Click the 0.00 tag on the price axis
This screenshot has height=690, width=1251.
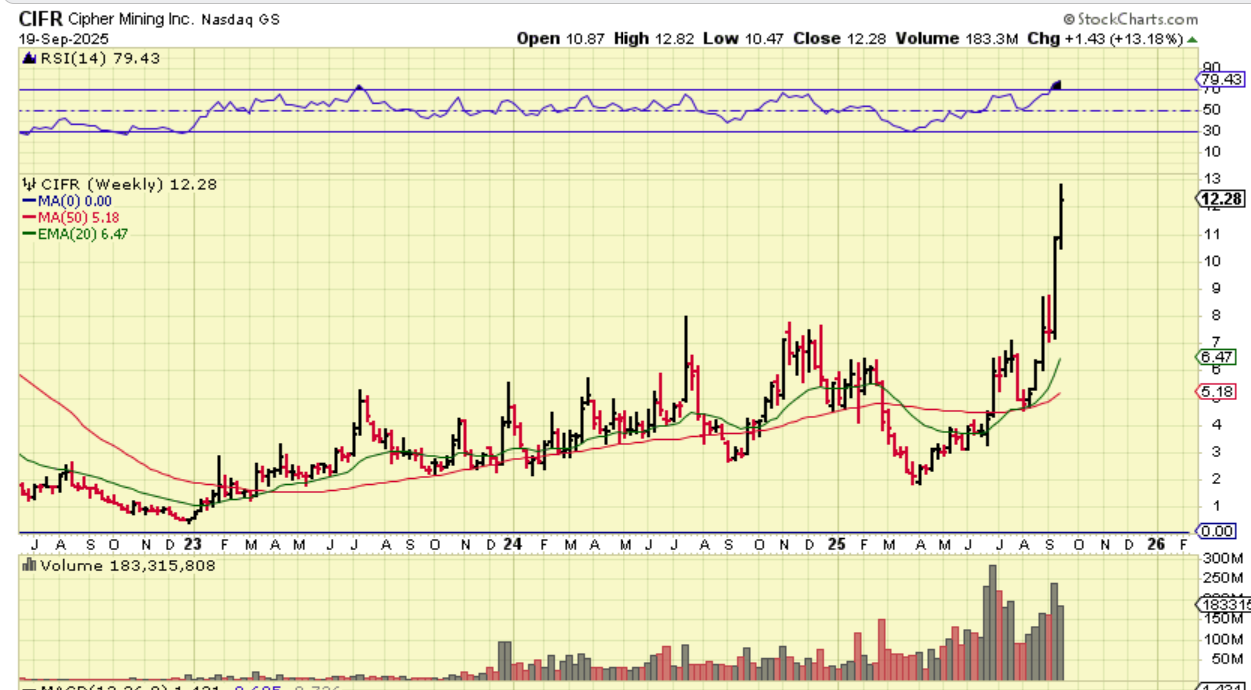pyautogui.click(x=1218, y=531)
